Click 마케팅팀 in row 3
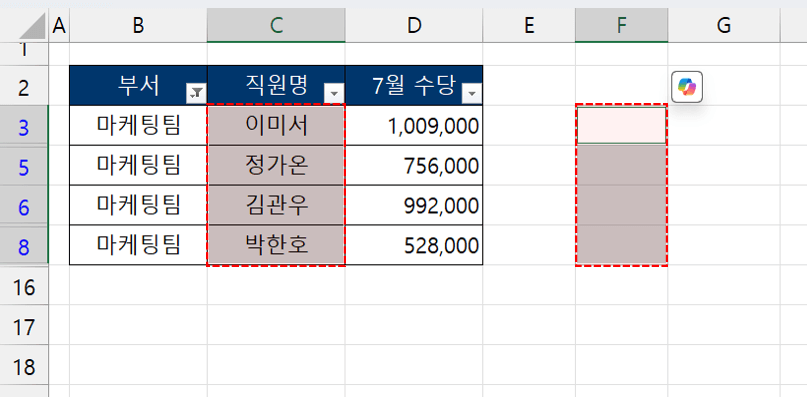Viewport: 807px width, 397px height. point(138,126)
